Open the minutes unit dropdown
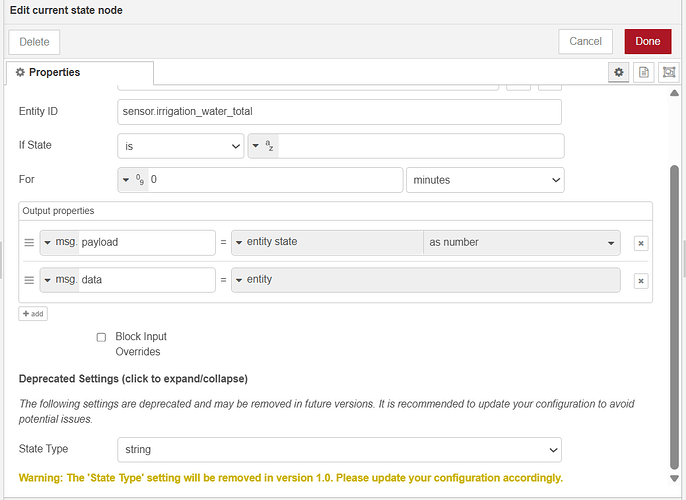This screenshot has height=500, width=686. (485, 180)
